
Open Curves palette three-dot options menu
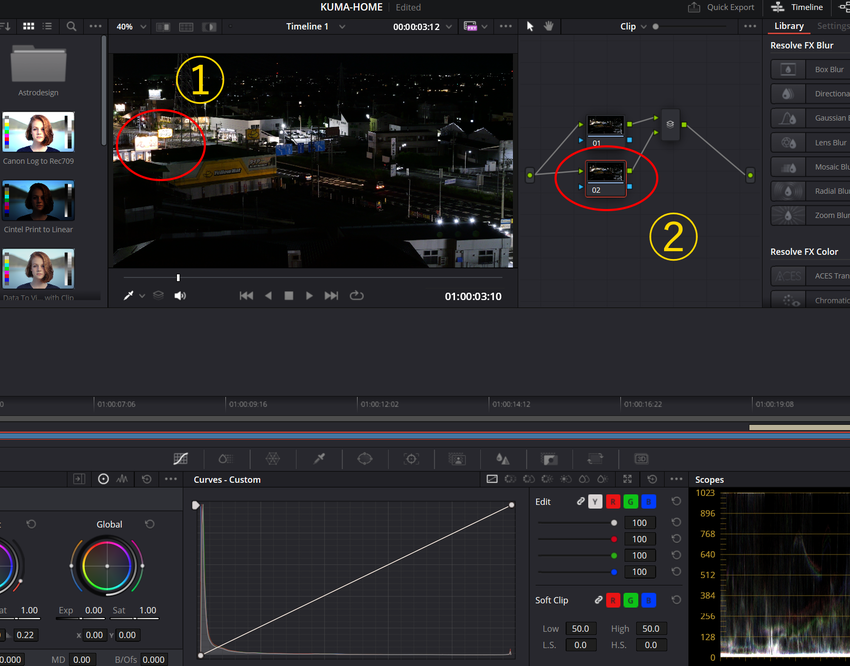676,479
